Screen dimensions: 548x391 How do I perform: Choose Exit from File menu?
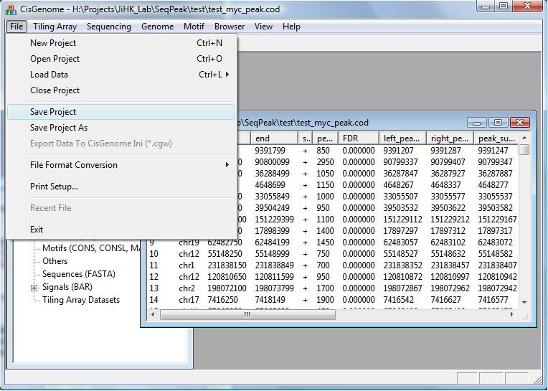(121, 230)
